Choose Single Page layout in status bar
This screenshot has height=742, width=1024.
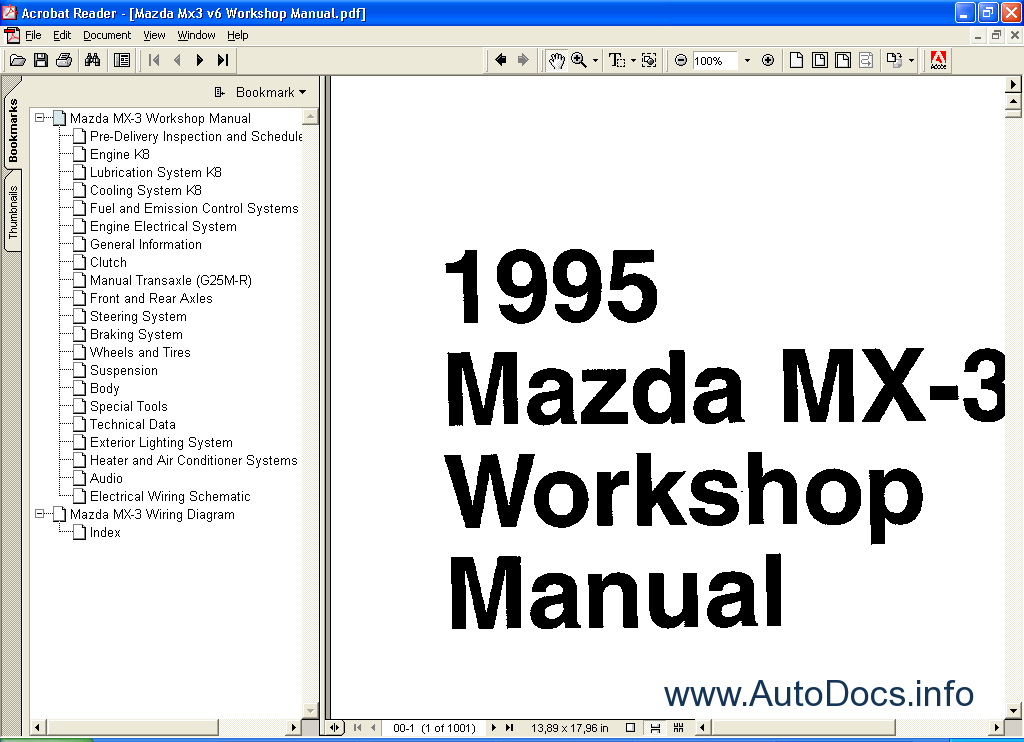tap(630, 728)
